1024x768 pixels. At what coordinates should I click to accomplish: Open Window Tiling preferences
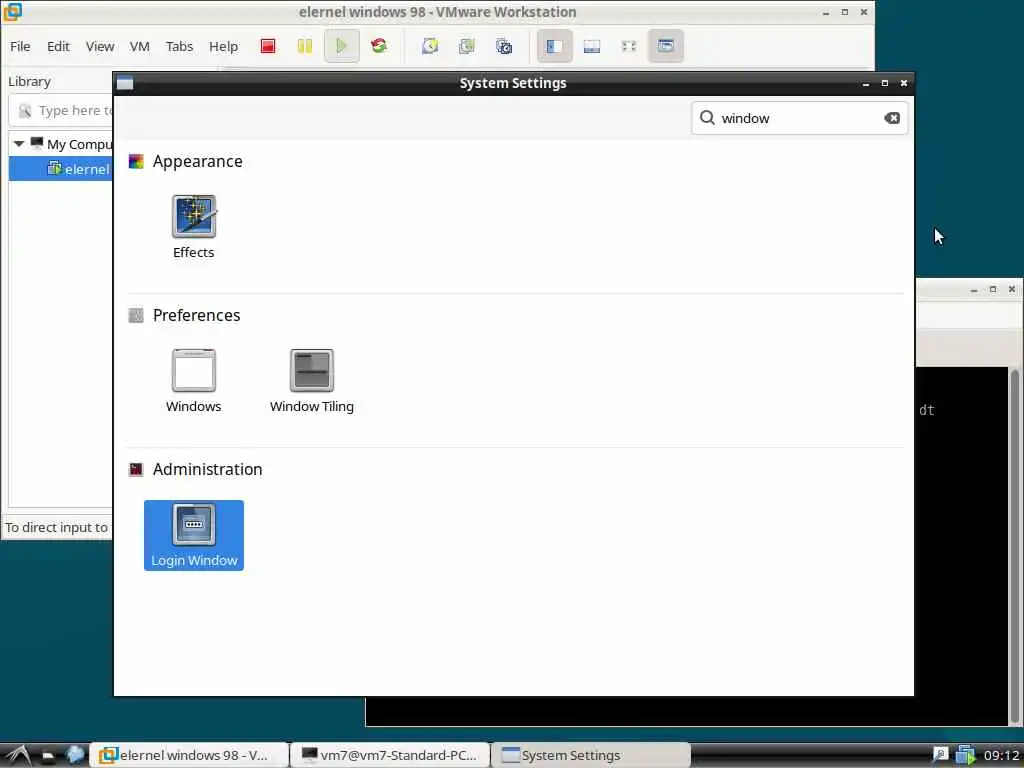point(312,381)
